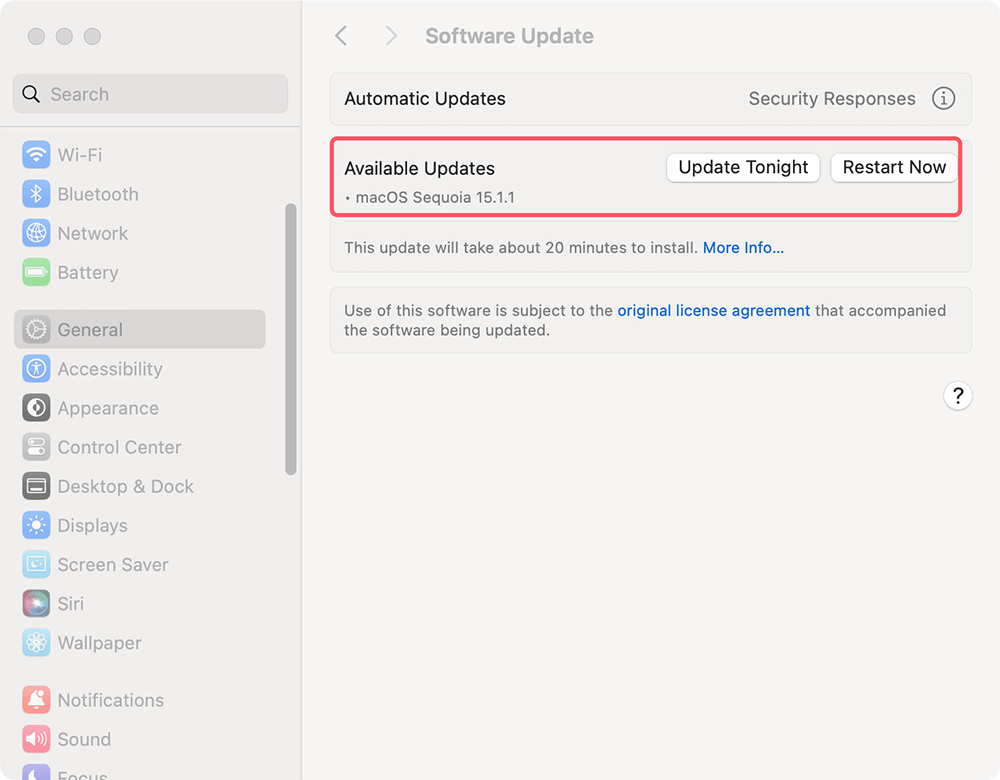The image size is (1000, 780).
Task: Open the original license agreement link
Action: (713, 310)
